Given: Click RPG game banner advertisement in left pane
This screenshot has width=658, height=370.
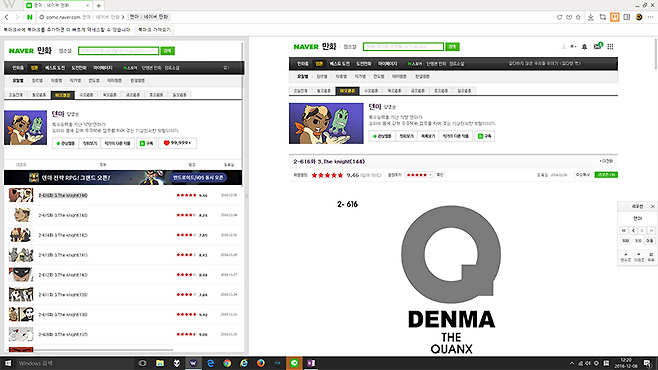Looking at the screenshot, I should pyautogui.click(x=123, y=177).
